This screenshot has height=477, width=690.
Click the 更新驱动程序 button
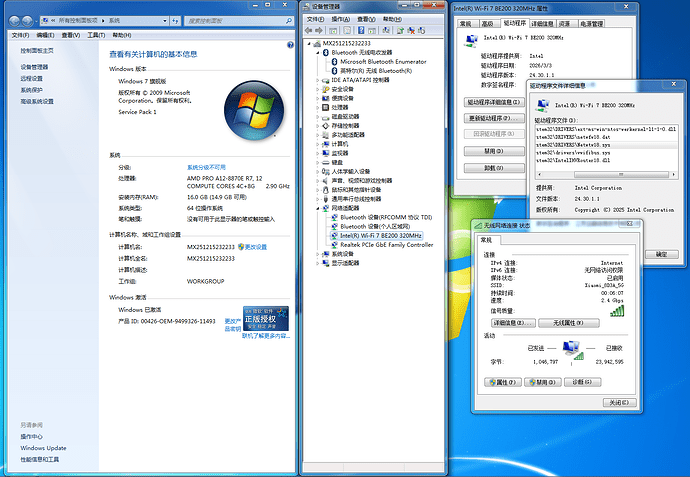point(494,118)
